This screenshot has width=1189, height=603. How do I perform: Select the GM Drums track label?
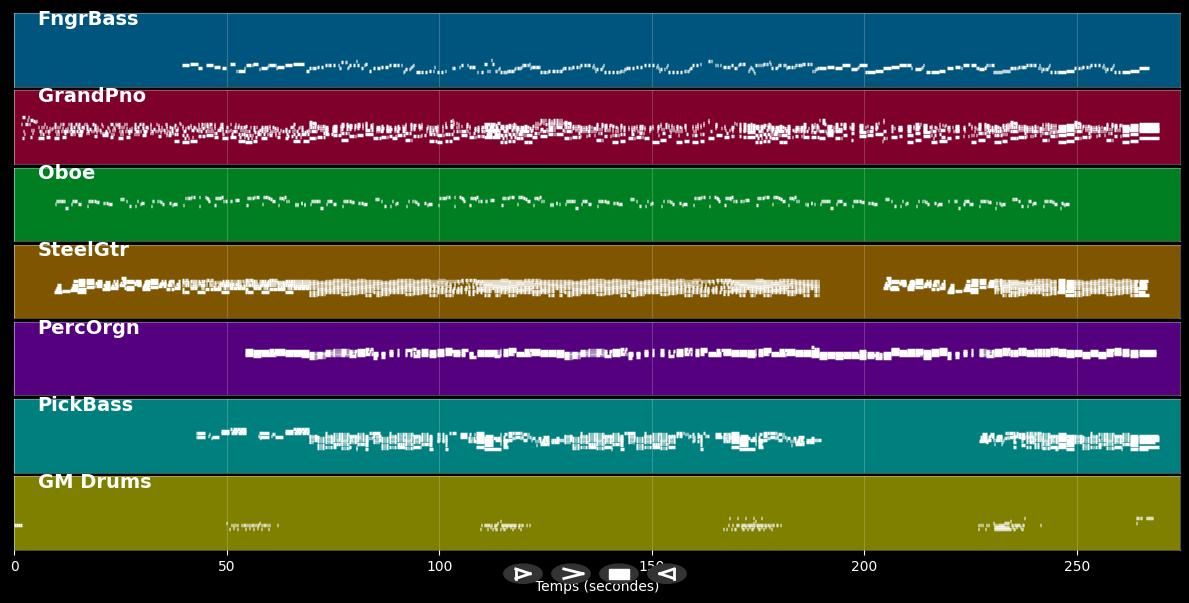(x=94, y=482)
